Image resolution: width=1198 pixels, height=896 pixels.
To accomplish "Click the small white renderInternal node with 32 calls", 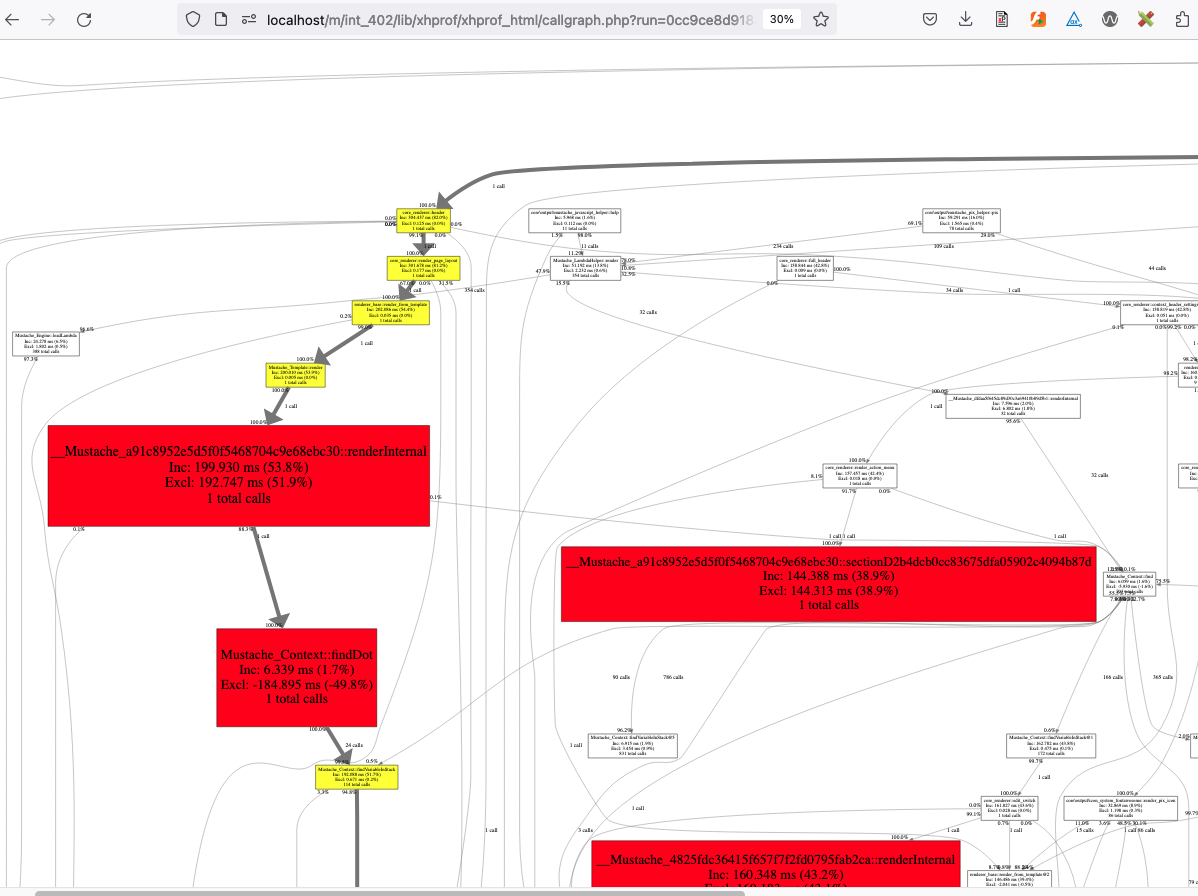I will click(1013, 406).
